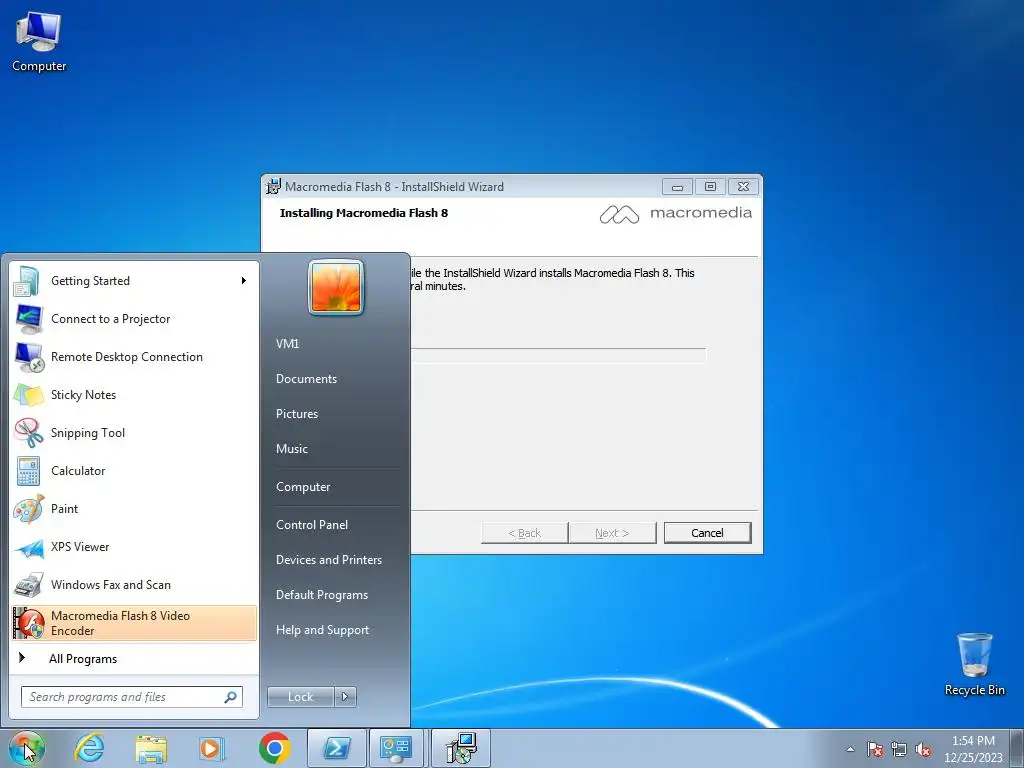Open Control Panel
Image resolution: width=1024 pixels, height=768 pixels.
coord(312,525)
